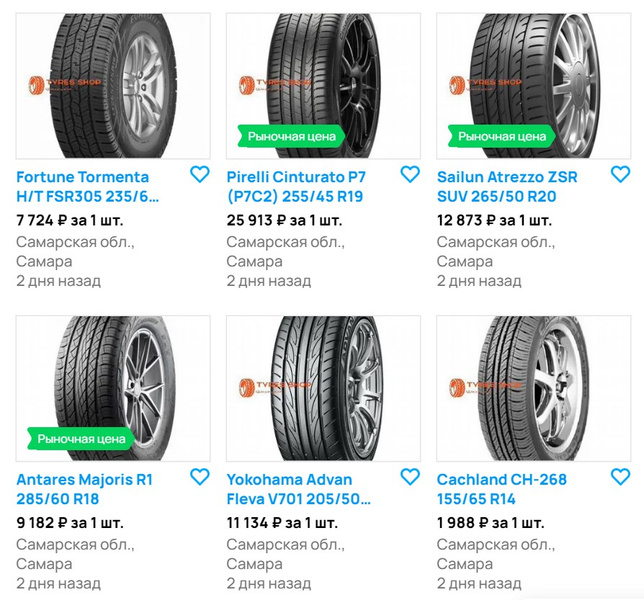Click 'Рыночная цена' badge on Pirelli listing
644x600 pixels.
[291, 135]
